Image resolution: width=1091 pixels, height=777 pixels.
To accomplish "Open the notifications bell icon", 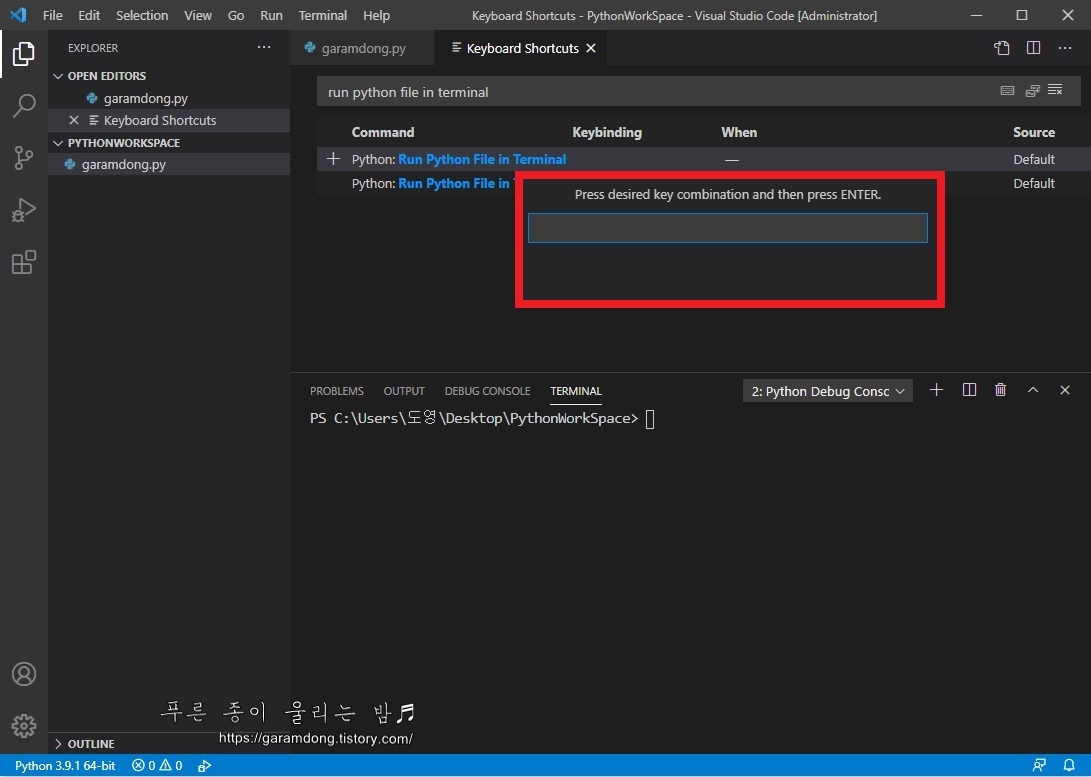I will tap(1069, 766).
